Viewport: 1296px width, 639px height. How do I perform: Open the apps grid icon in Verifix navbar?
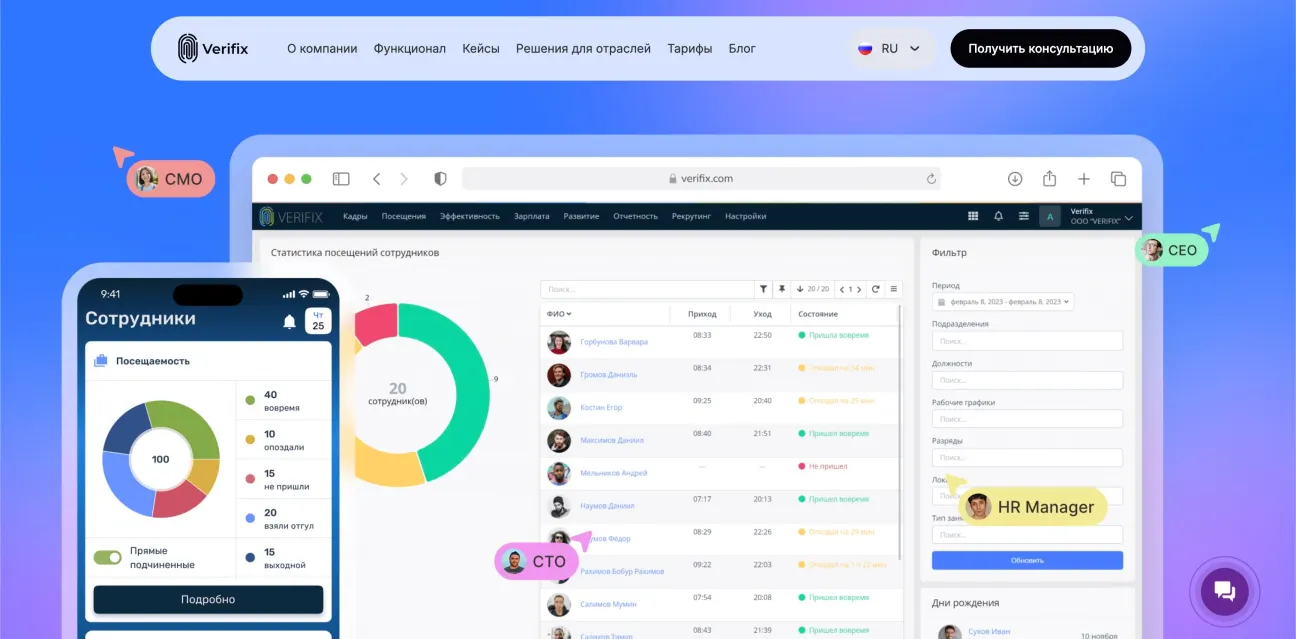[x=973, y=216]
